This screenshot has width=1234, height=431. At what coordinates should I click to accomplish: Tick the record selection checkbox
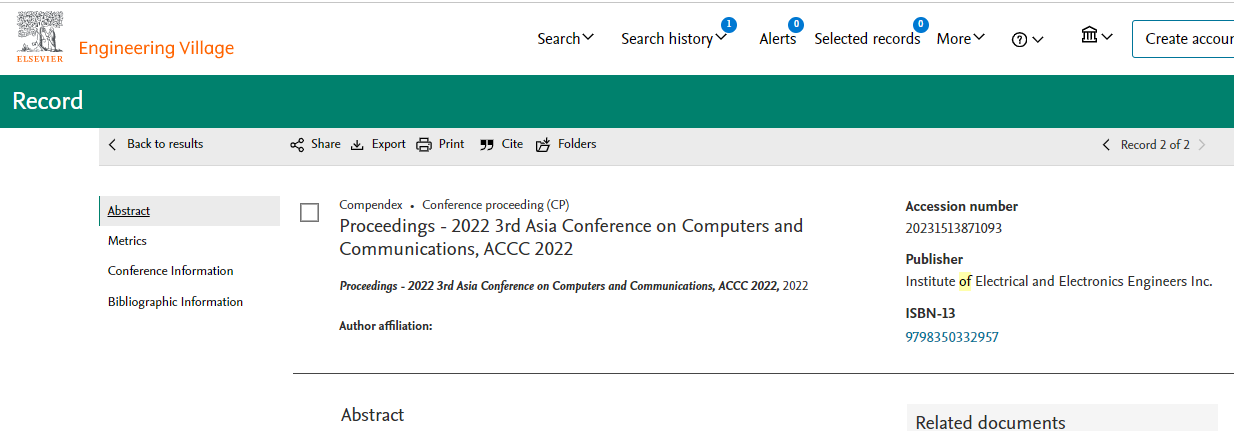coord(310,212)
